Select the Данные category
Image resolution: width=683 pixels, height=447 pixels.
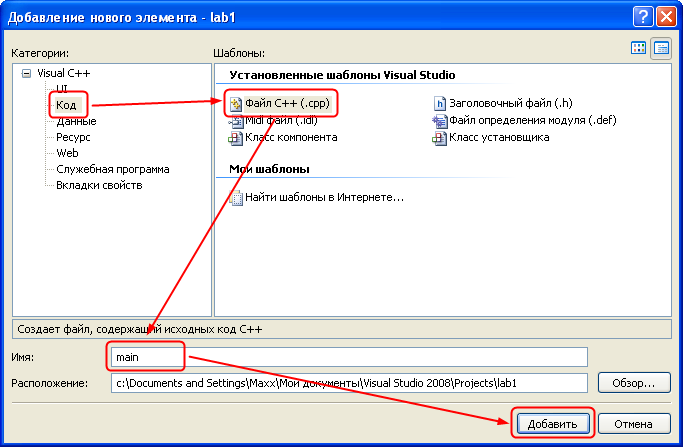tap(76, 121)
